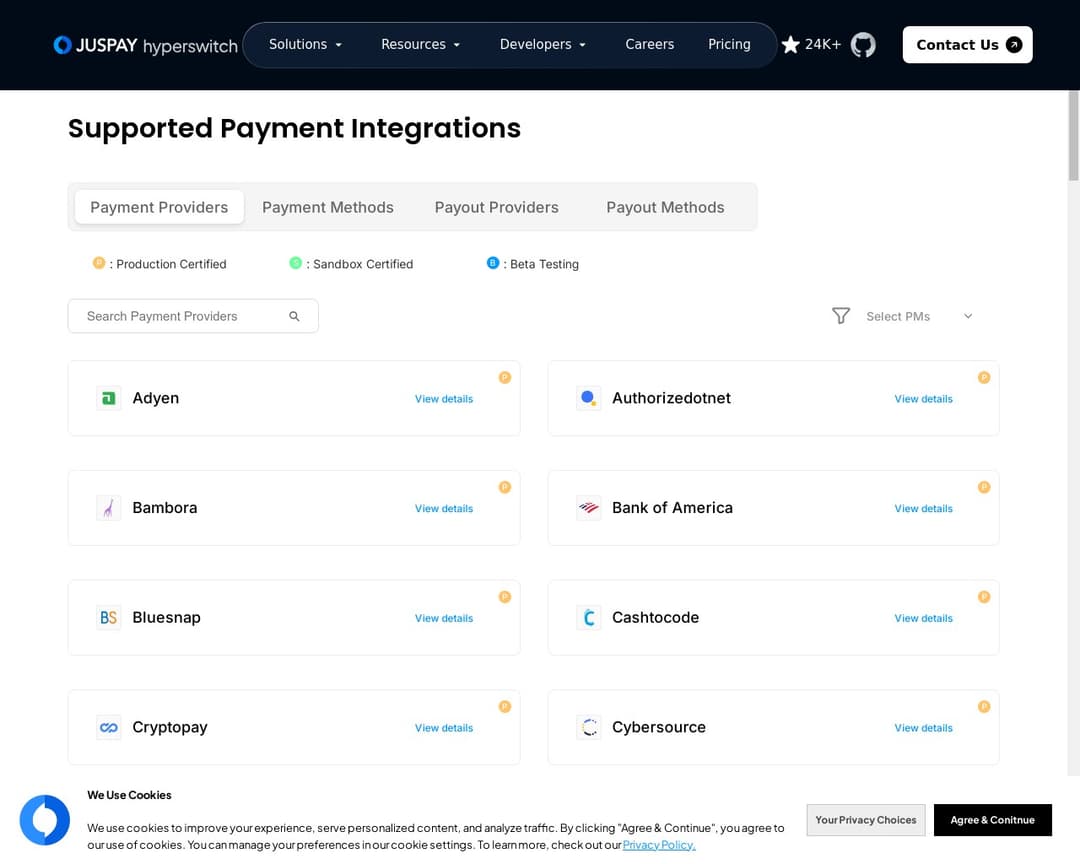Viewport: 1080px width, 864px height.
Task: Open Your Privacy Choices
Action: (x=866, y=820)
